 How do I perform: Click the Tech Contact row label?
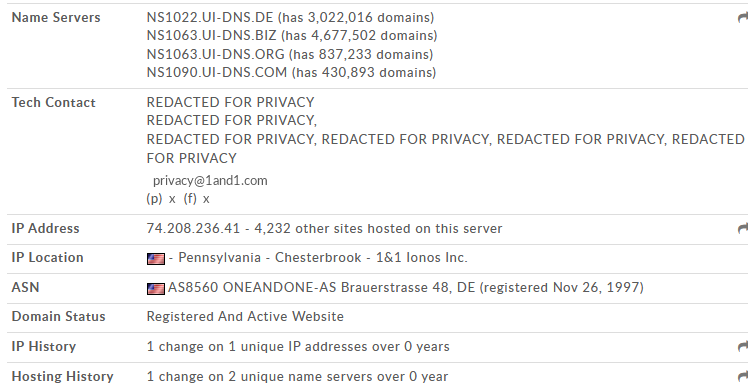pyautogui.click(x=53, y=103)
